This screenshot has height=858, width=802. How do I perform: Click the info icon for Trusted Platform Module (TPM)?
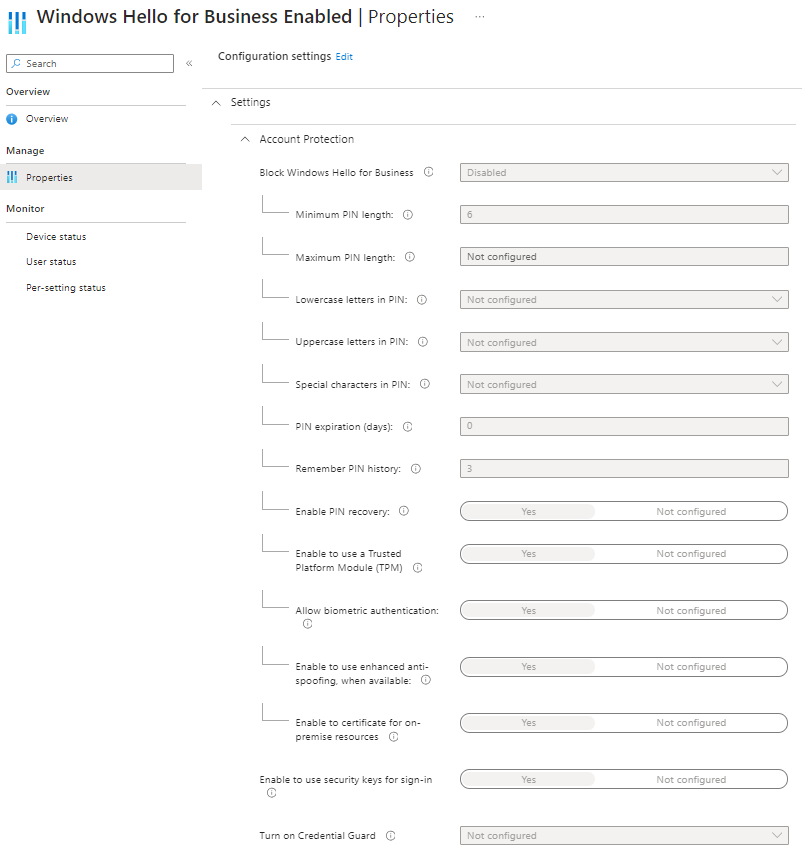click(x=417, y=567)
